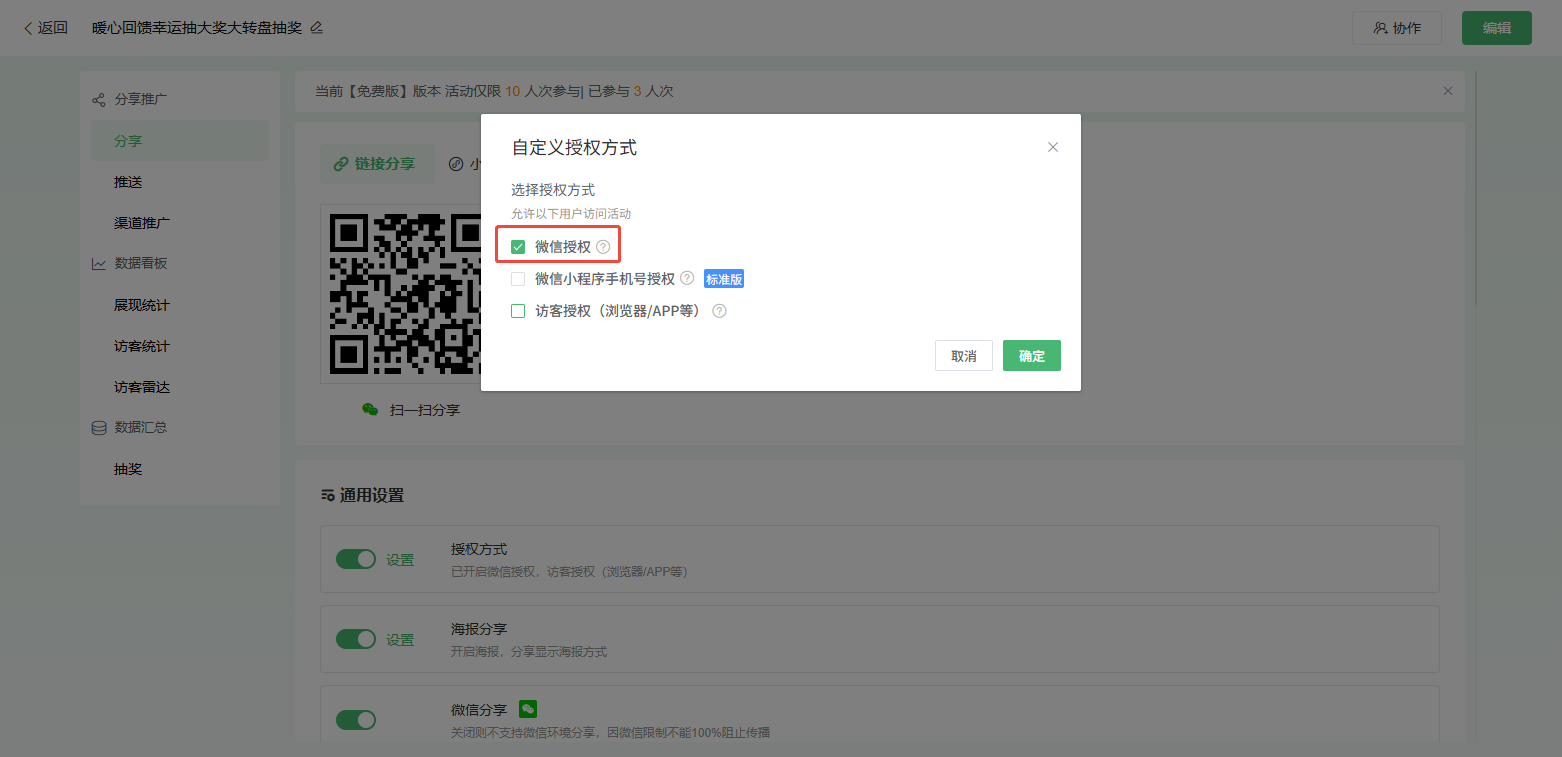Screen dimensions: 1562x757
Task: Toggle the 微信分享 switch
Action: point(356,720)
